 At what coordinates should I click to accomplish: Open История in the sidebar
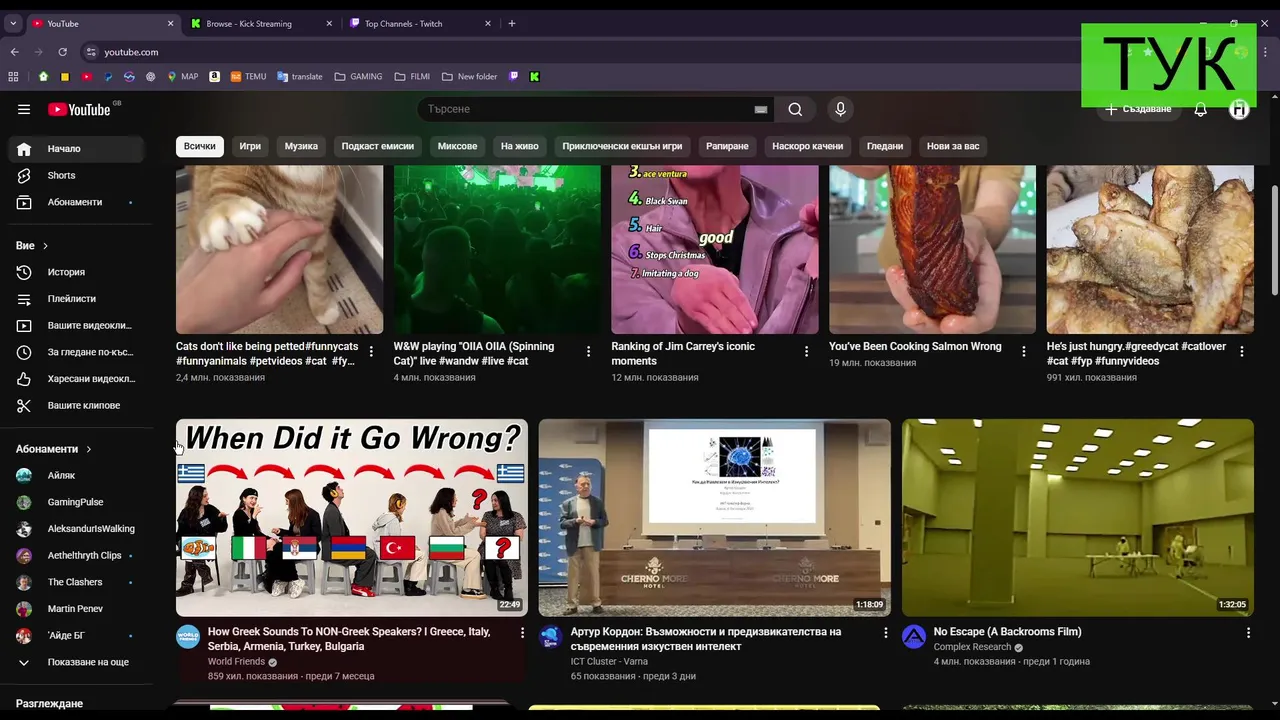[x=76, y=272]
